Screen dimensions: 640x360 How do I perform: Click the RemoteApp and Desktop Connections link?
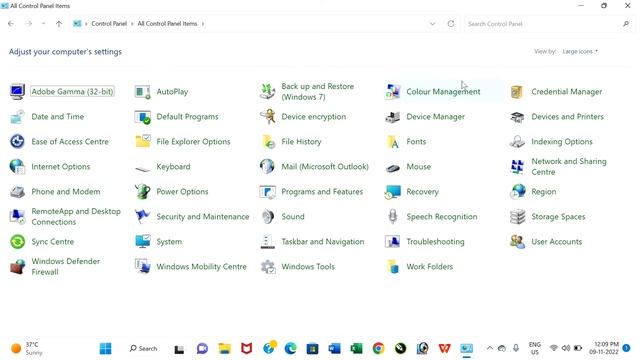click(76, 217)
